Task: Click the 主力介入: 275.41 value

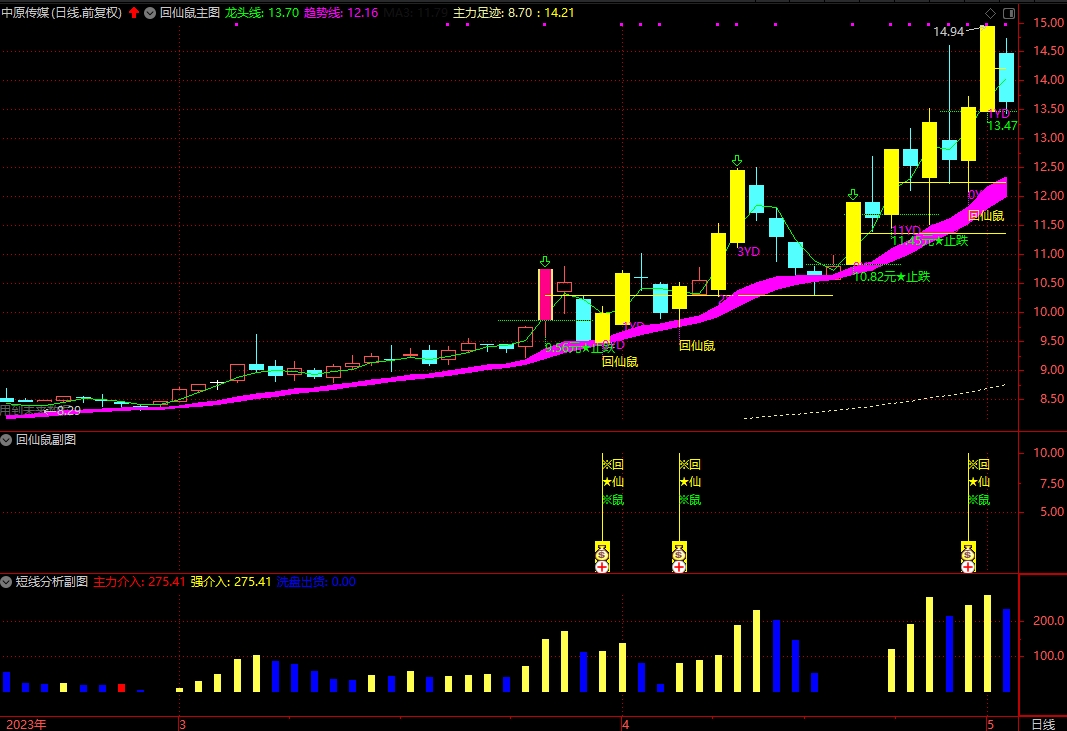Action: point(139,582)
